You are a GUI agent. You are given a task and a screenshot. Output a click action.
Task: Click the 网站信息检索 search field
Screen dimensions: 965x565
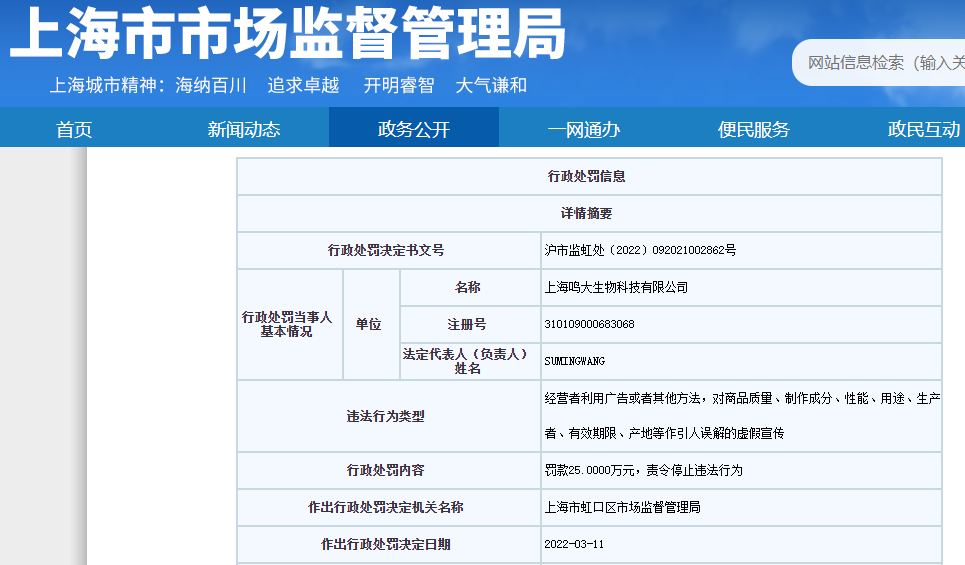click(x=880, y=63)
